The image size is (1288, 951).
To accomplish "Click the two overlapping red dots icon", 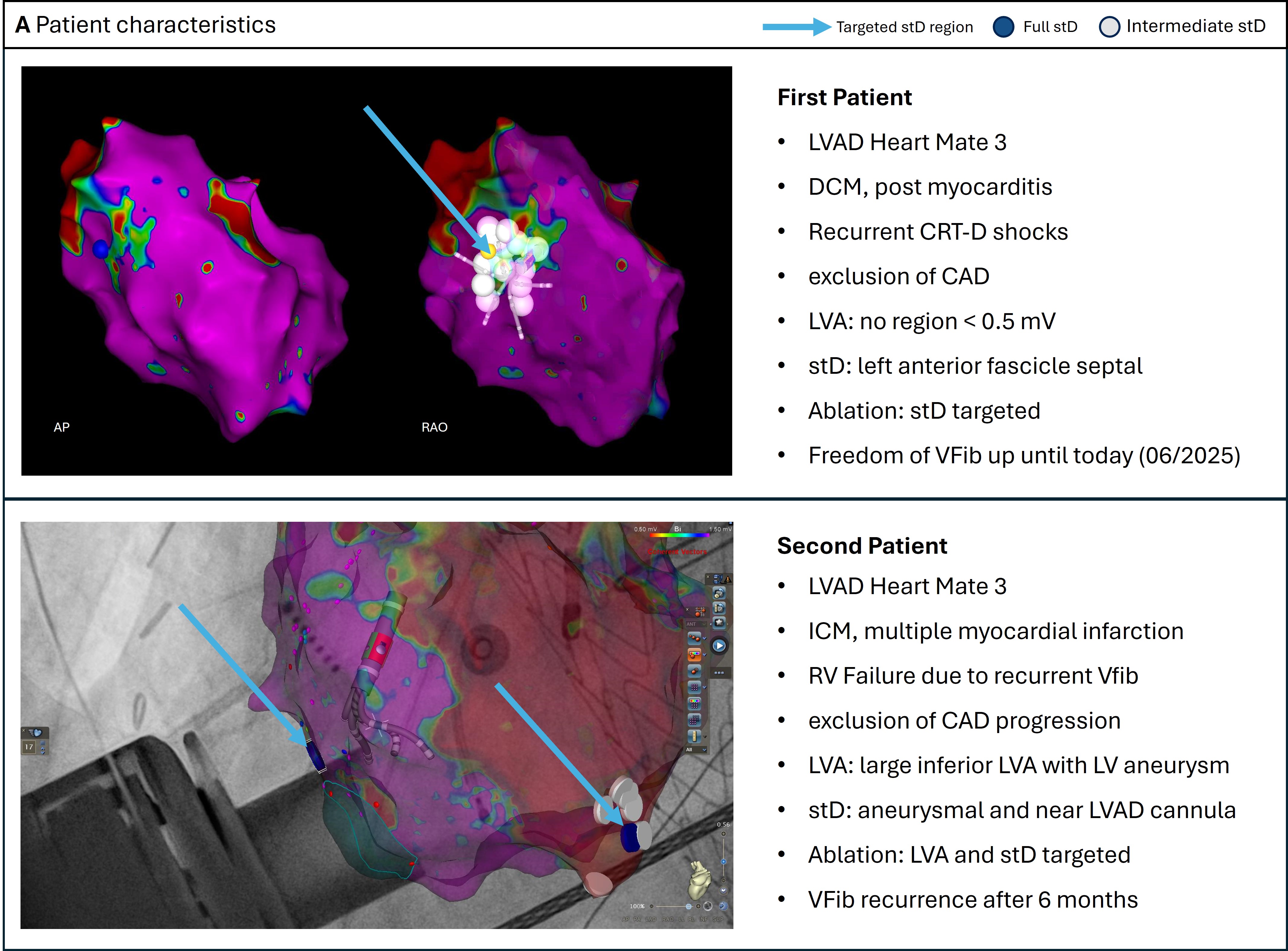I will (695, 671).
